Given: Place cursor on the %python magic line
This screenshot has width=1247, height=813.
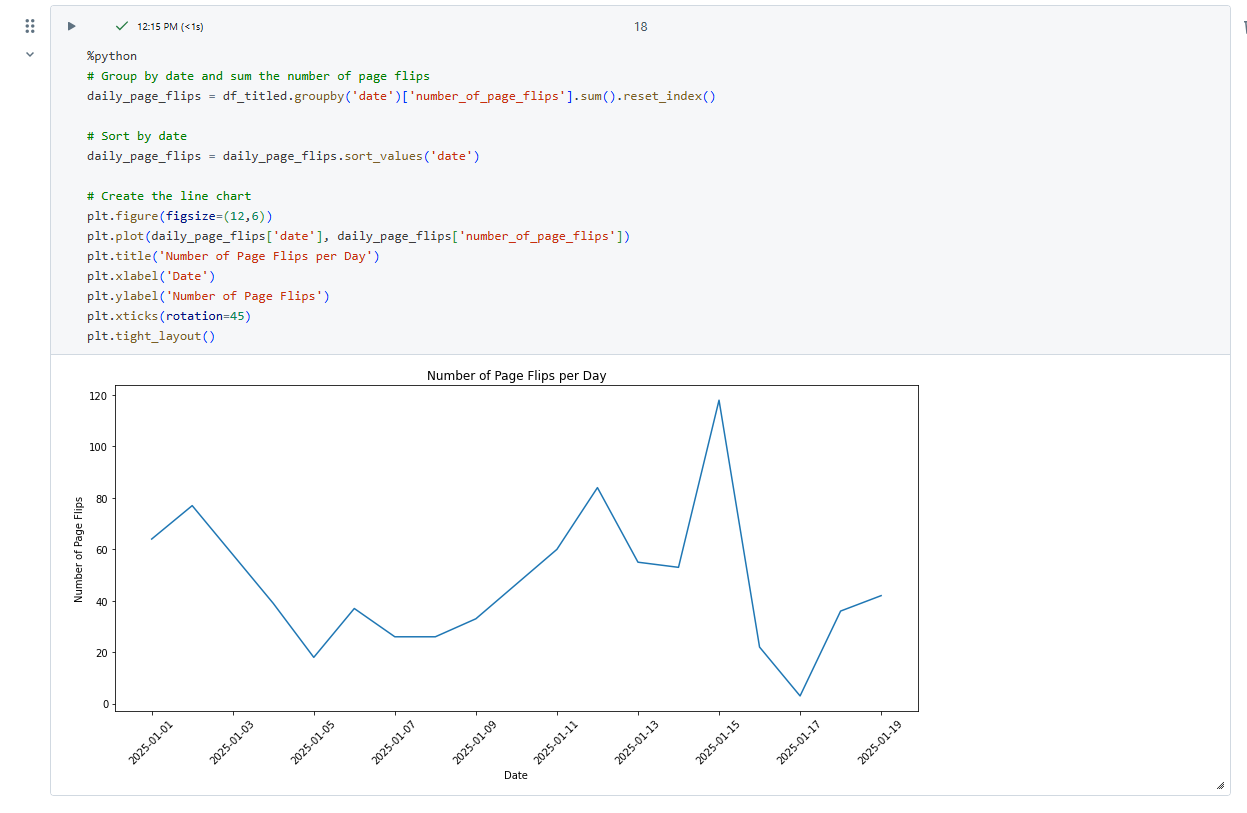Looking at the screenshot, I should (112, 56).
